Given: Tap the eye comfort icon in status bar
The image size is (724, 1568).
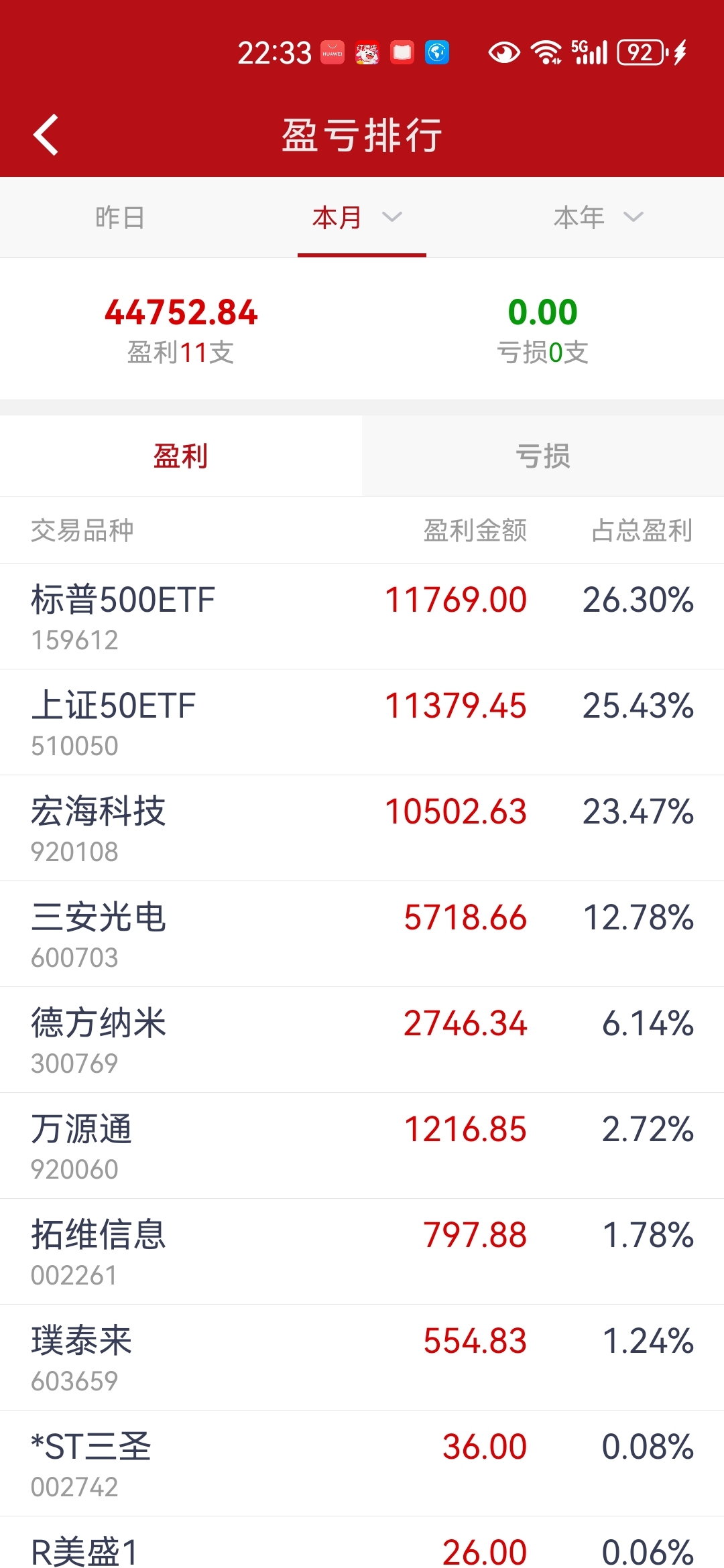Looking at the screenshot, I should pyautogui.click(x=504, y=52).
